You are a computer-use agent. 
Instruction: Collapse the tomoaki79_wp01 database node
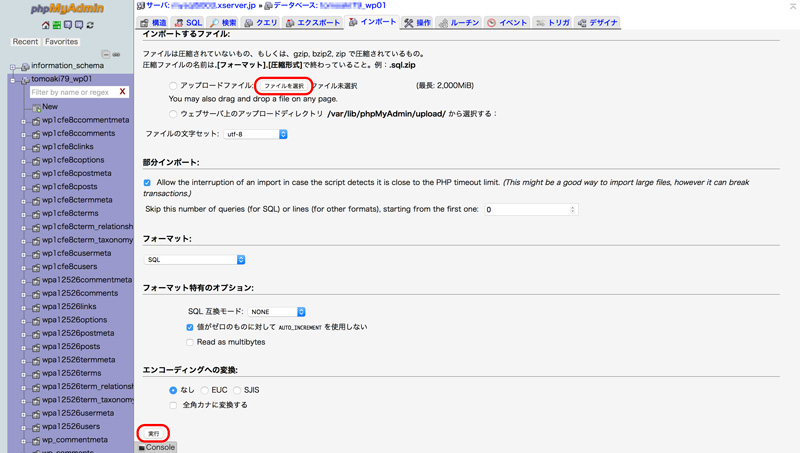click(13, 80)
